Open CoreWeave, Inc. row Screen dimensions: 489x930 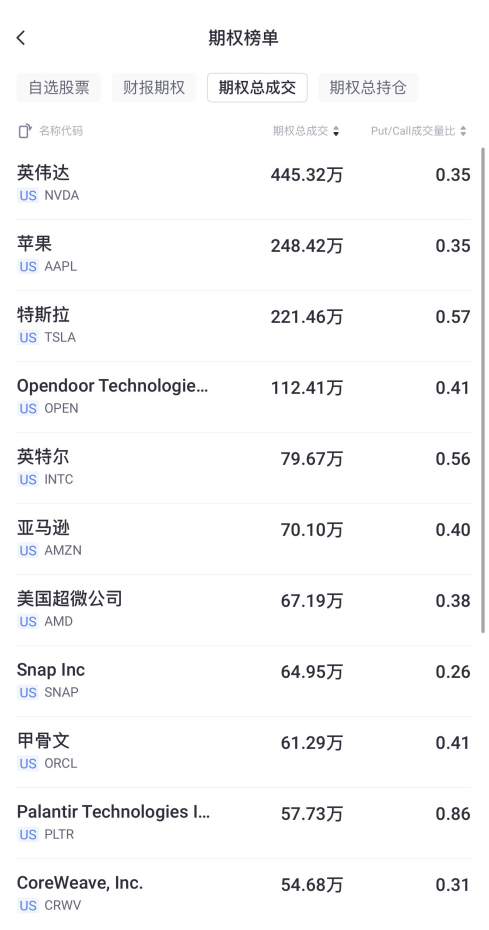coord(244,894)
